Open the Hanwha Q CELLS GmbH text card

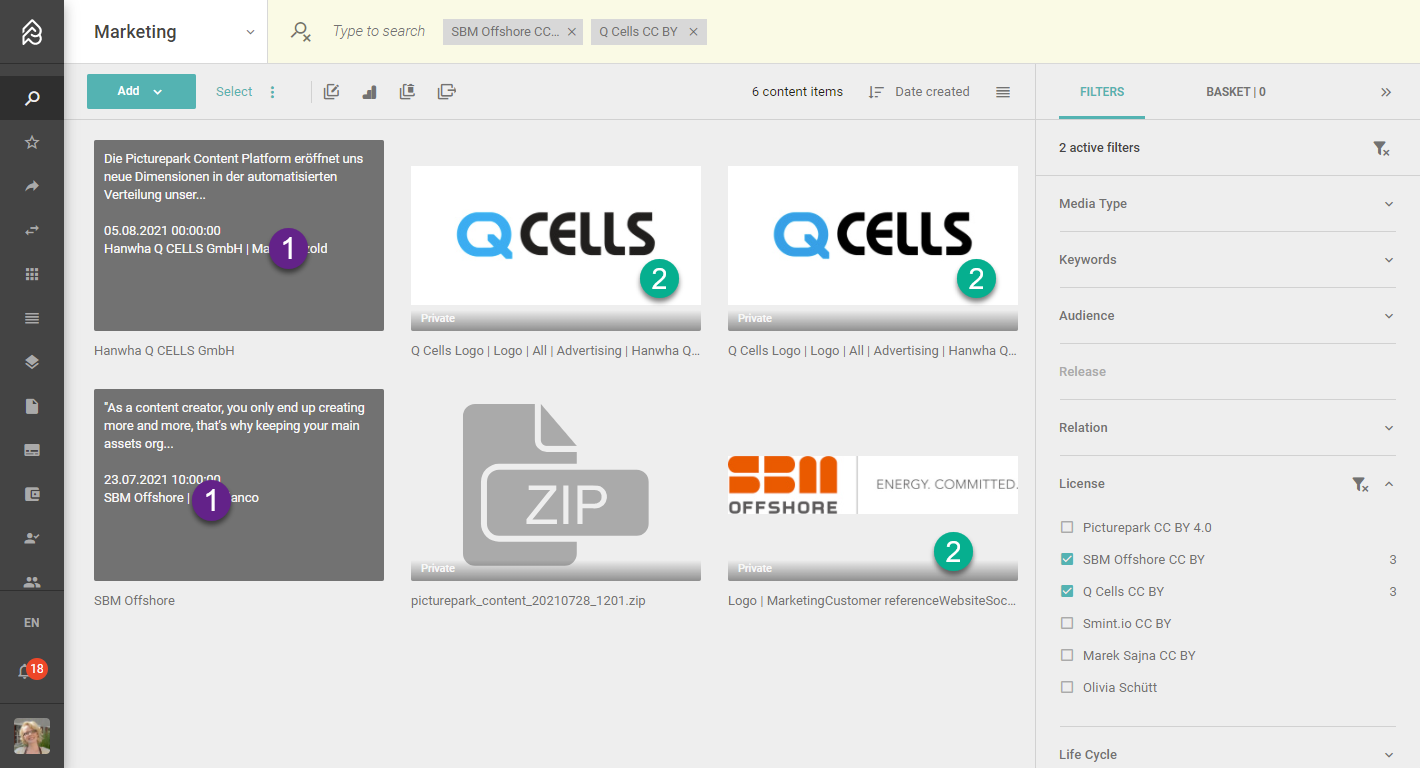pyautogui.click(x=239, y=235)
